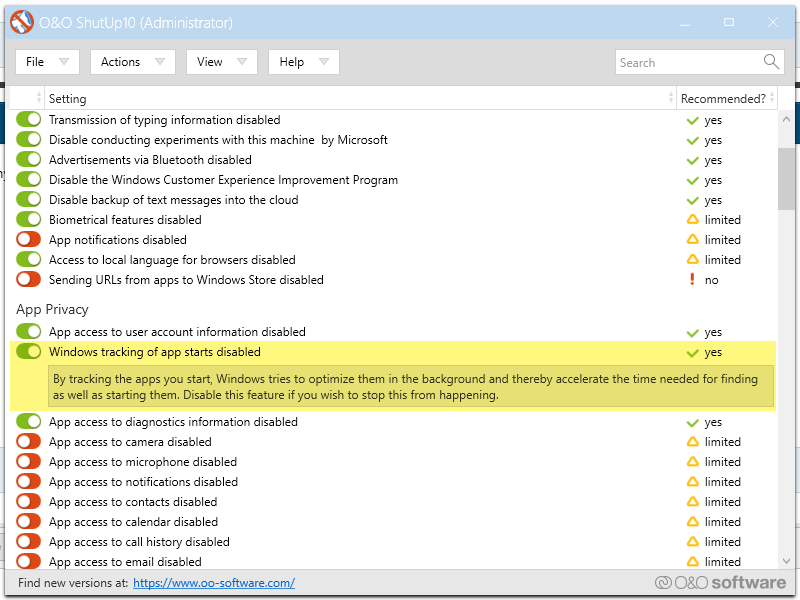The width and height of the screenshot is (800, 600).
Task: Enable App access to contacts disabled
Action: (x=29, y=501)
